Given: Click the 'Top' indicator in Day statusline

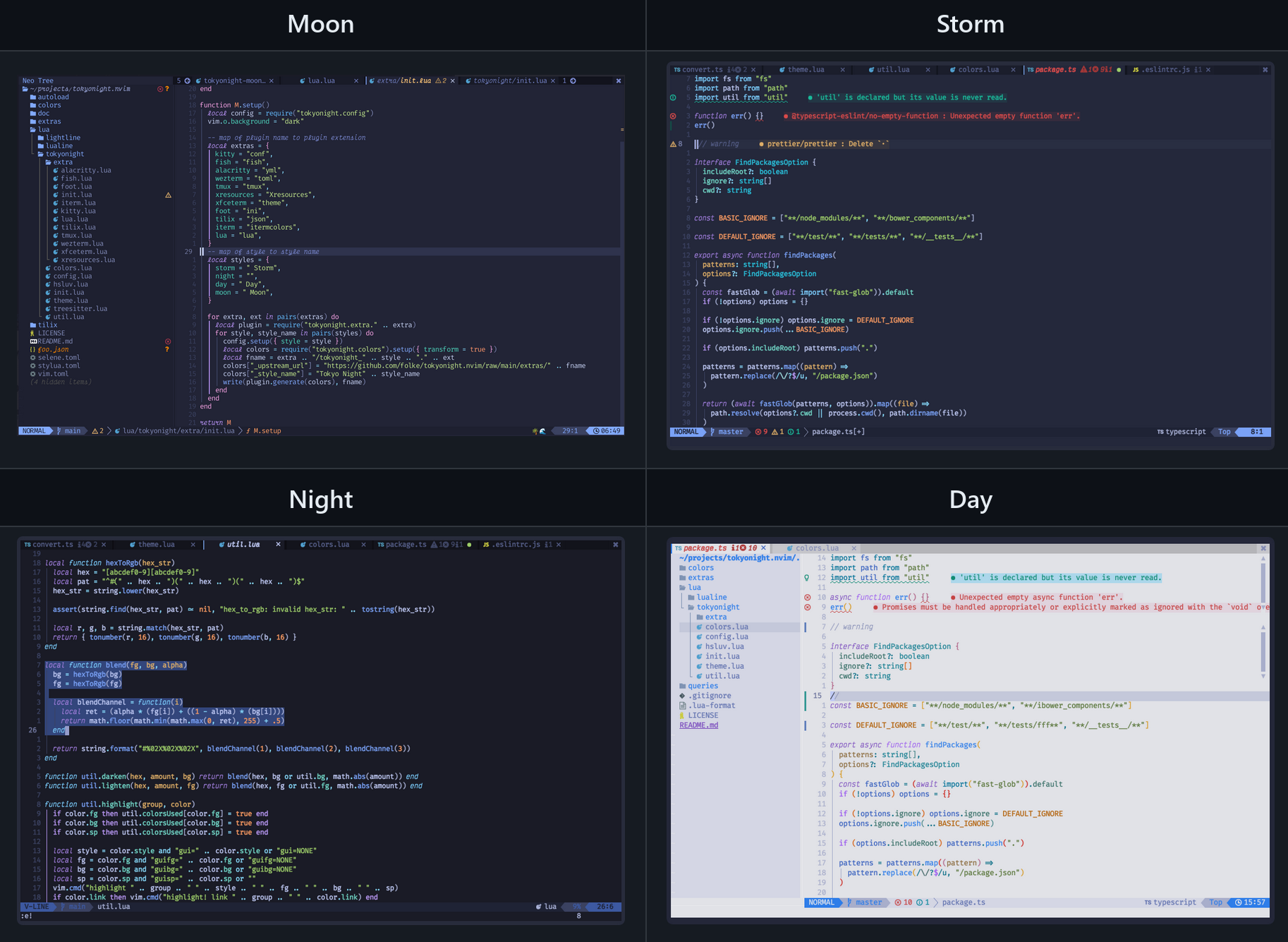Looking at the screenshot, I should click(x=1216, y=902).
